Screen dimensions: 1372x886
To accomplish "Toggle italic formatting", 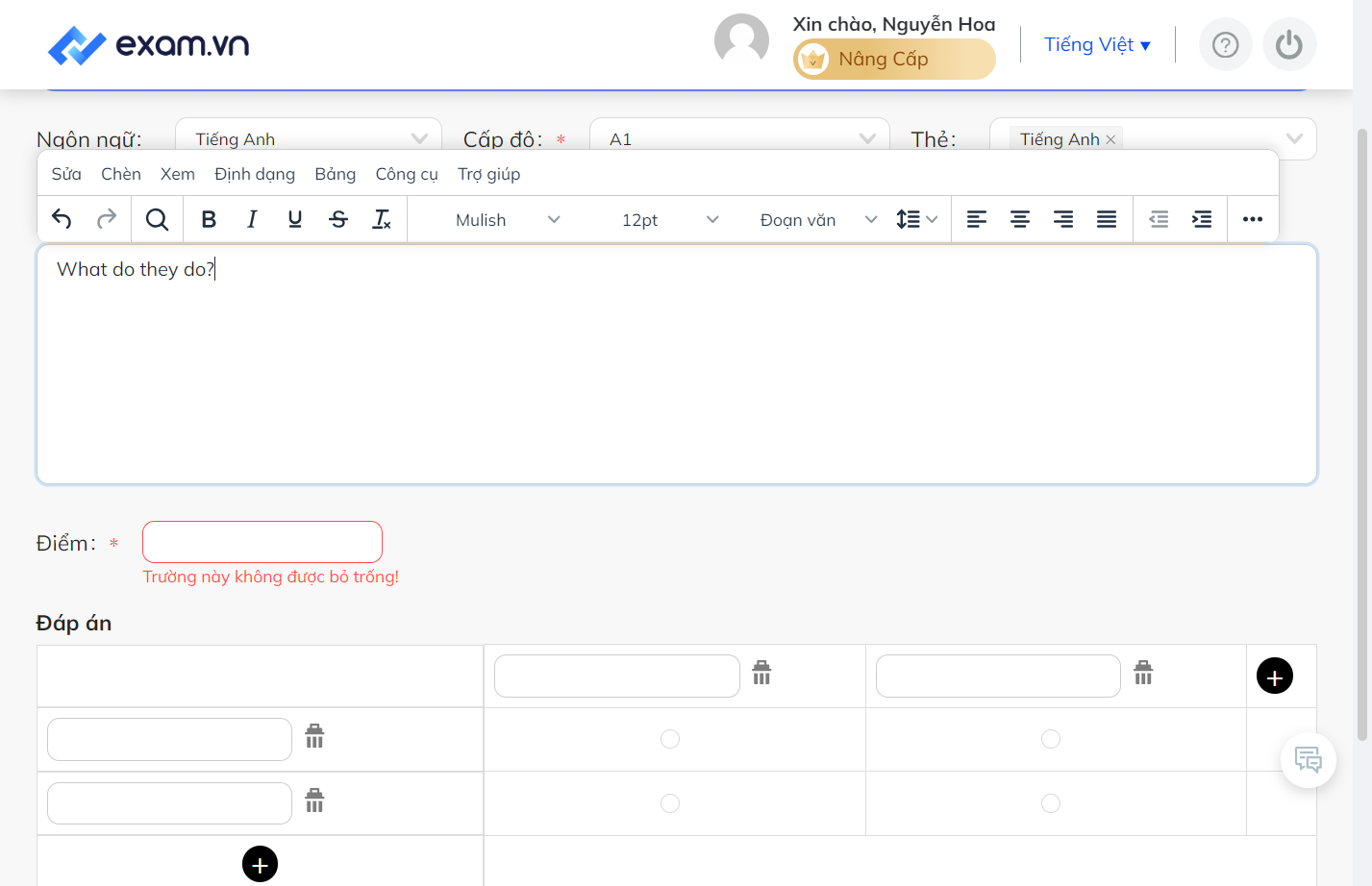I will point(252,219).
